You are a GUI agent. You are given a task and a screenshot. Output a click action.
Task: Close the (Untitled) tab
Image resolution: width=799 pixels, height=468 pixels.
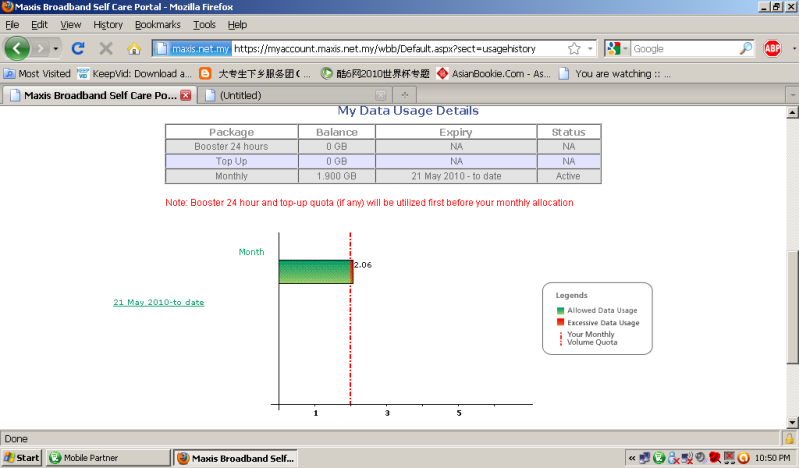381,95
